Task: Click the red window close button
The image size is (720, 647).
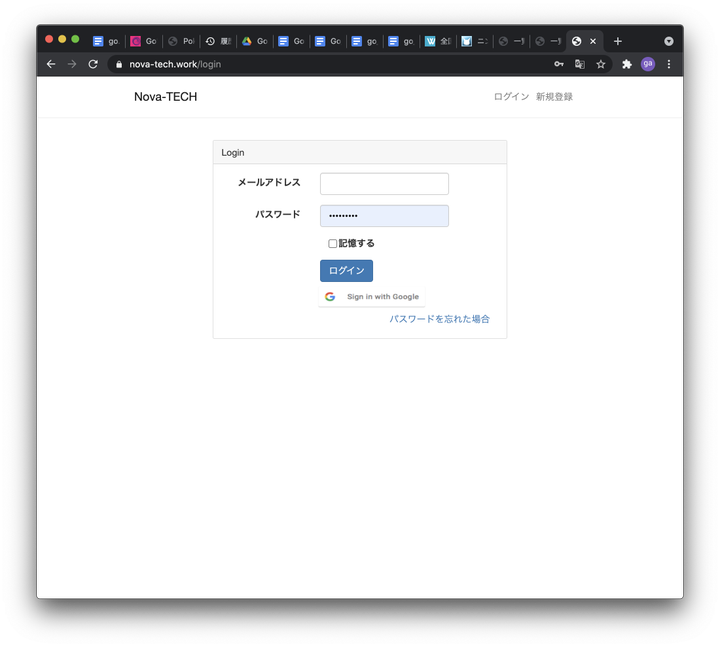Action: tap(49, 39)
